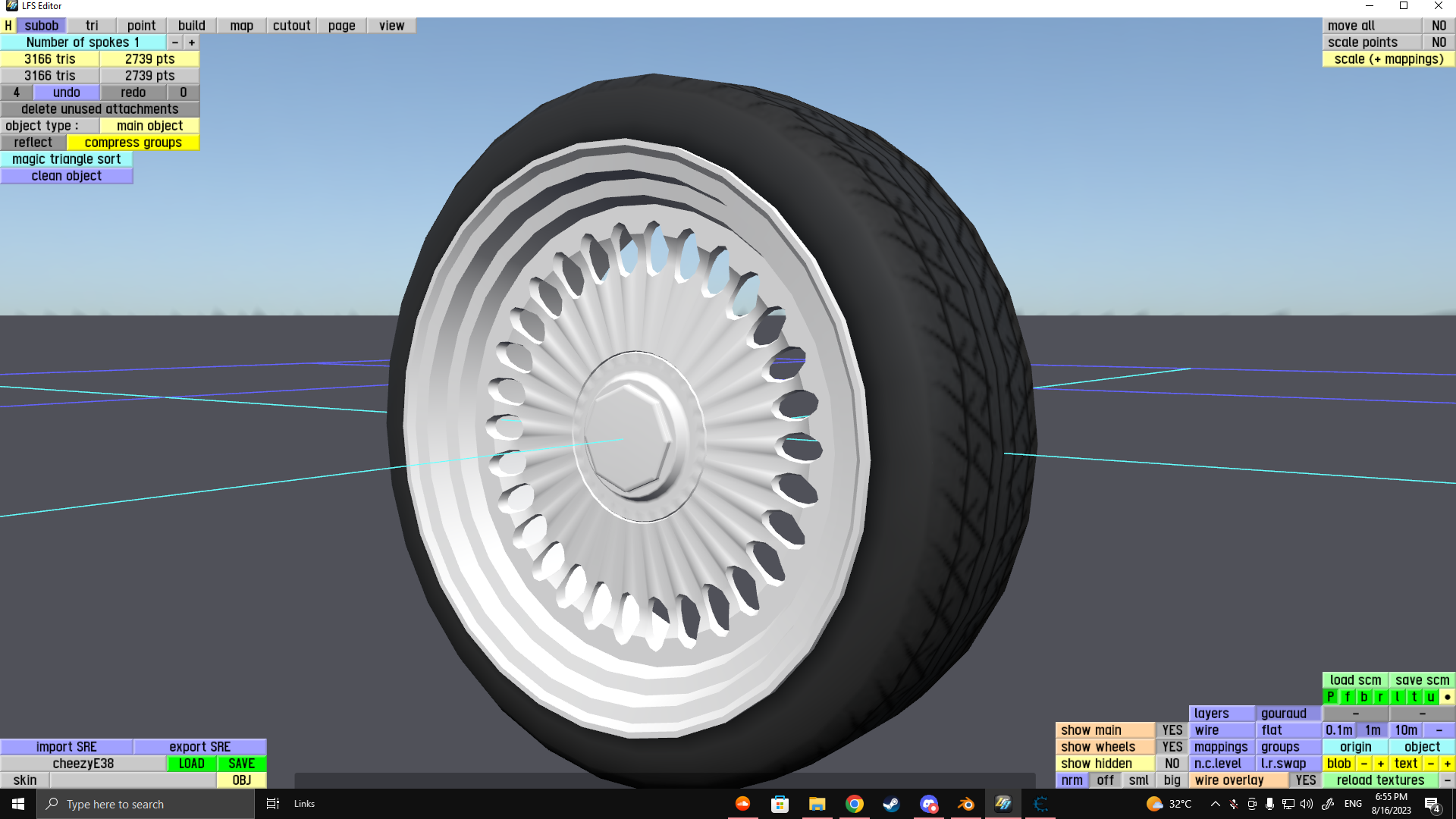1456x819 pixels.
Task: Click the 't' top view button
Action: [x=1414, y=697]
